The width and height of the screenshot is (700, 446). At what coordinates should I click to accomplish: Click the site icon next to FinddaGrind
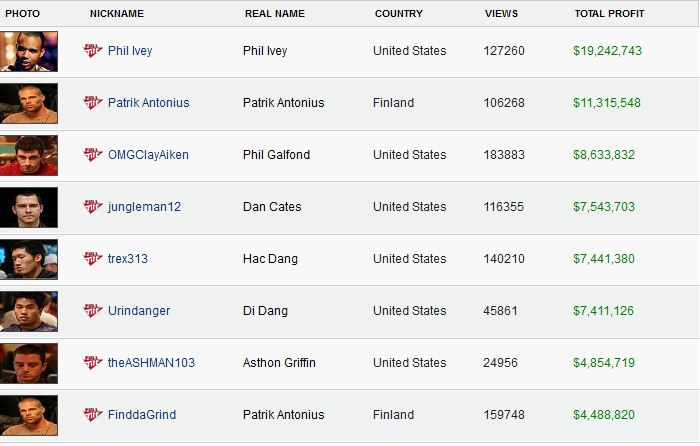(93, 415)
